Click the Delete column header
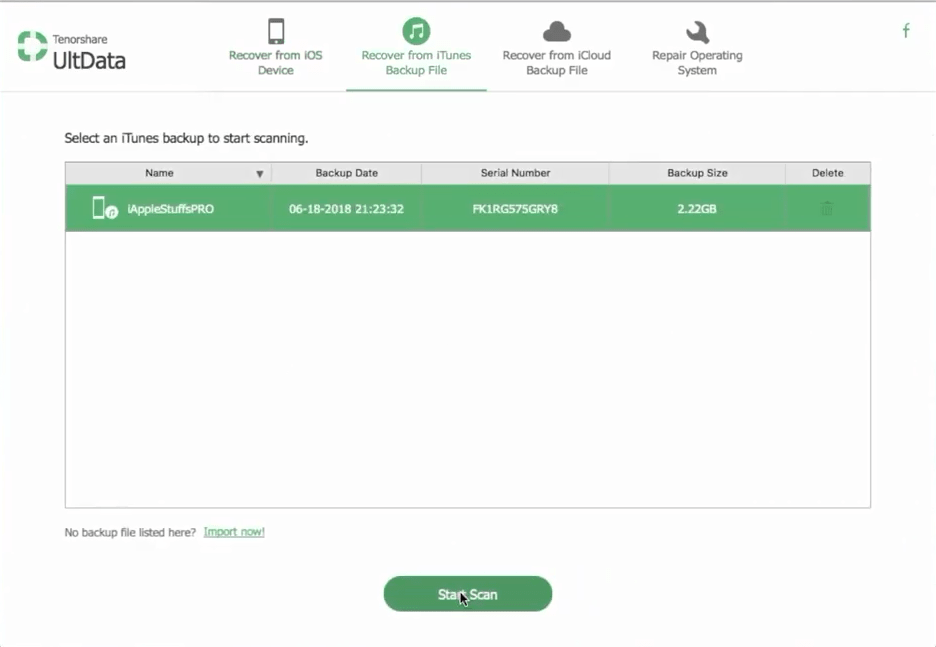This screenshot has width=936, height=647. pyautogui.click(x=827, y=173)
